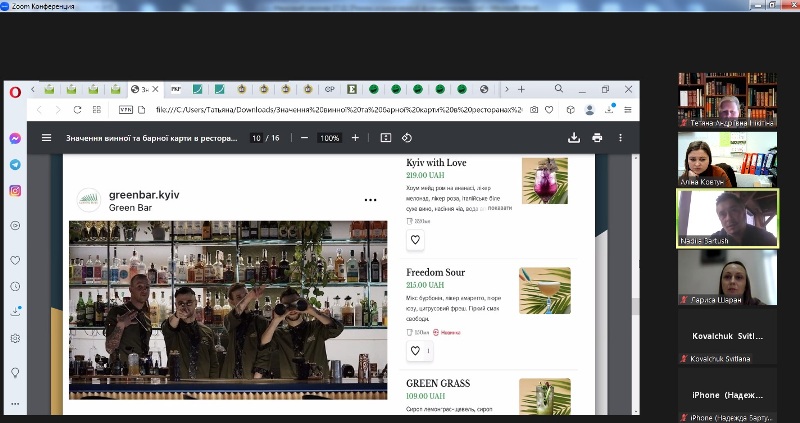
Task: Toggle the PDF sidebar hamburger menu
Action: pyautogui.click(x=46, y=138)
